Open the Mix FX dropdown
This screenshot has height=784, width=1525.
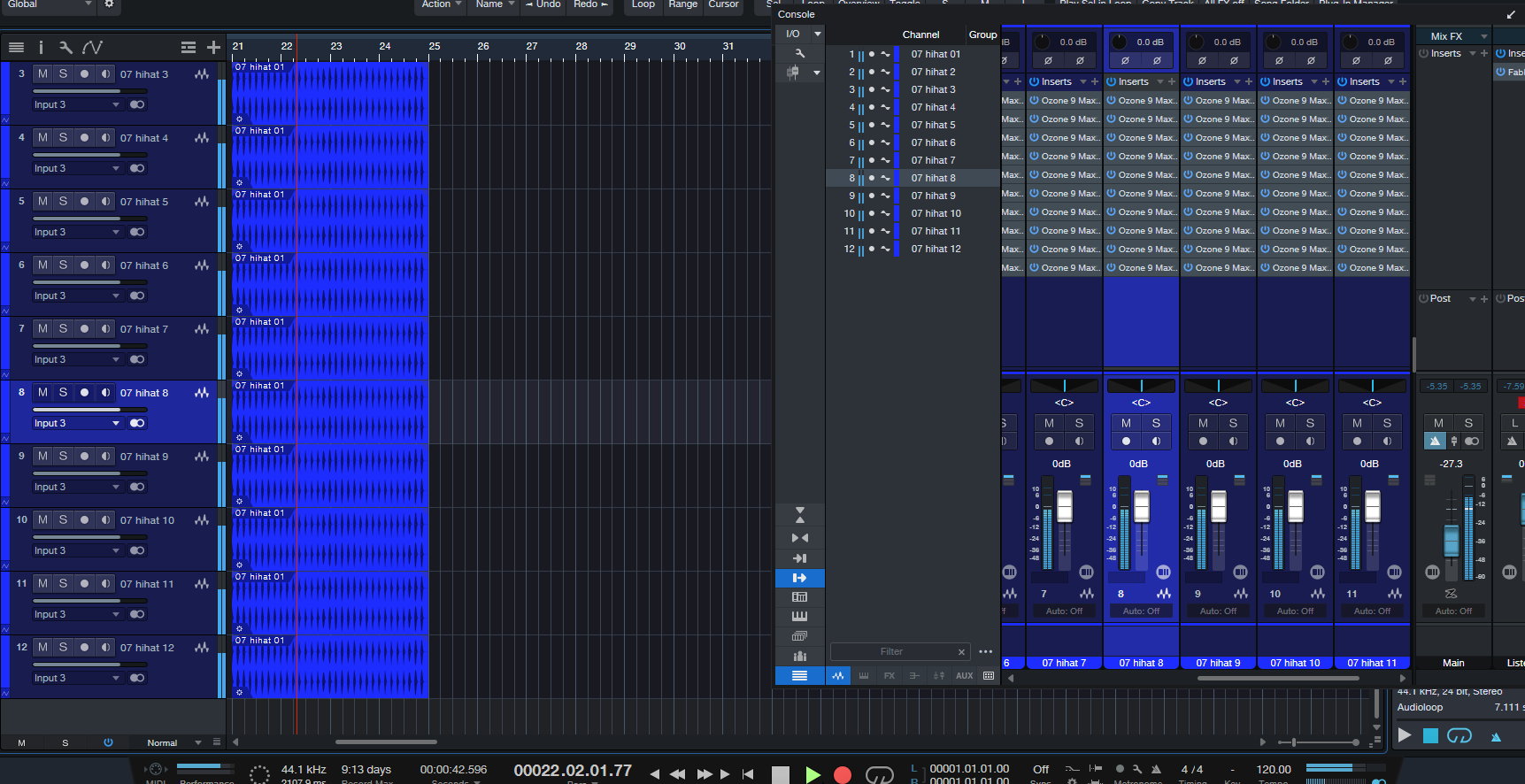1484,36
